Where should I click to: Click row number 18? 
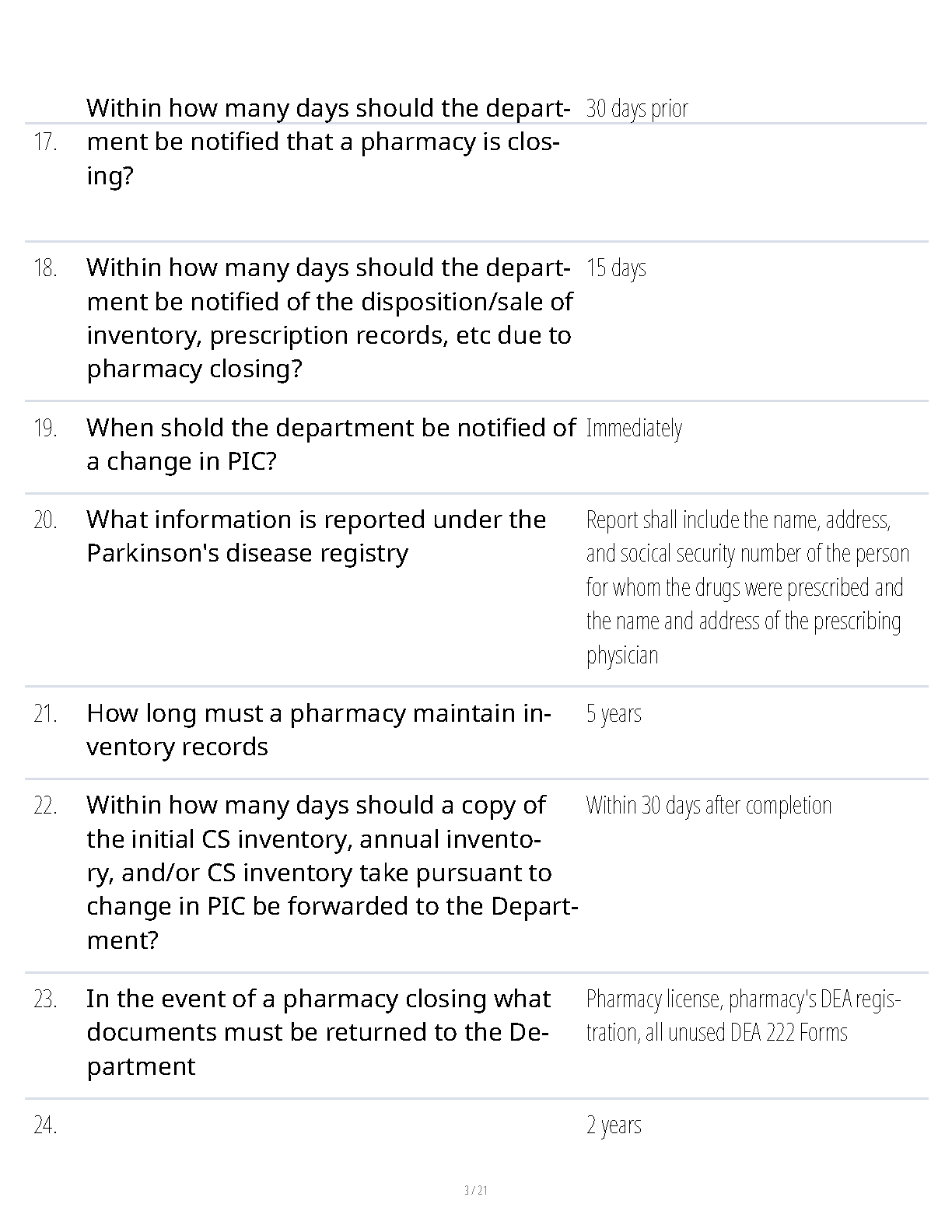click(45, 268)
